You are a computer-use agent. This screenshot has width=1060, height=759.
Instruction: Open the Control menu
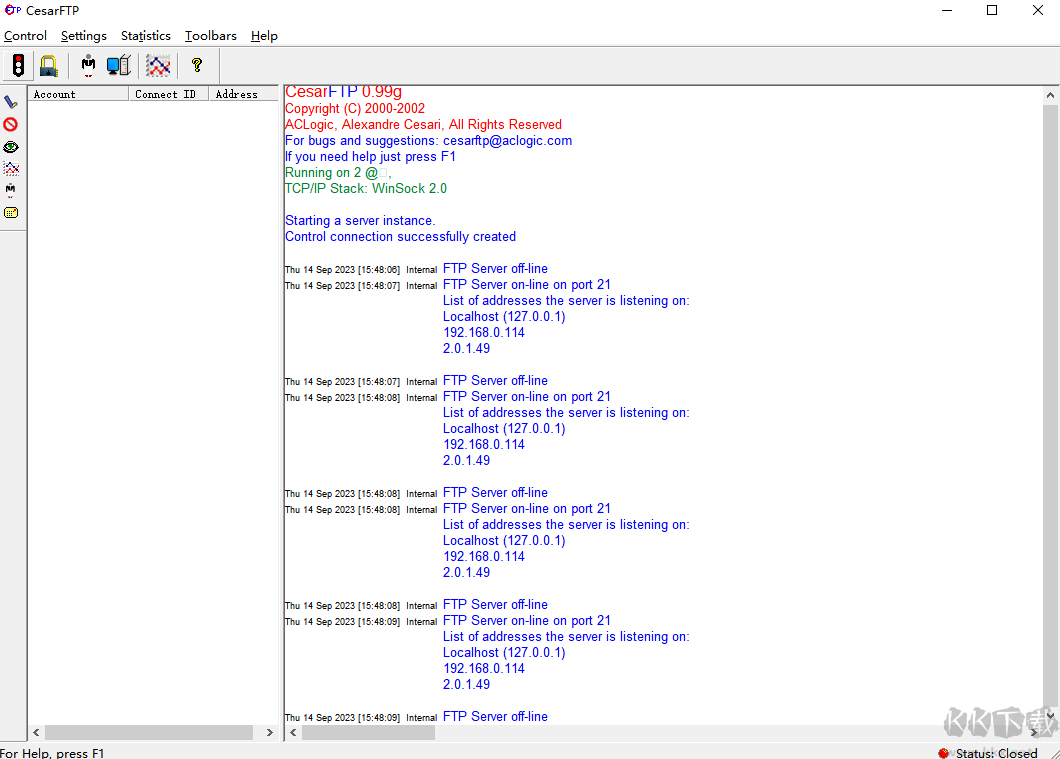(x=25, y=36)
